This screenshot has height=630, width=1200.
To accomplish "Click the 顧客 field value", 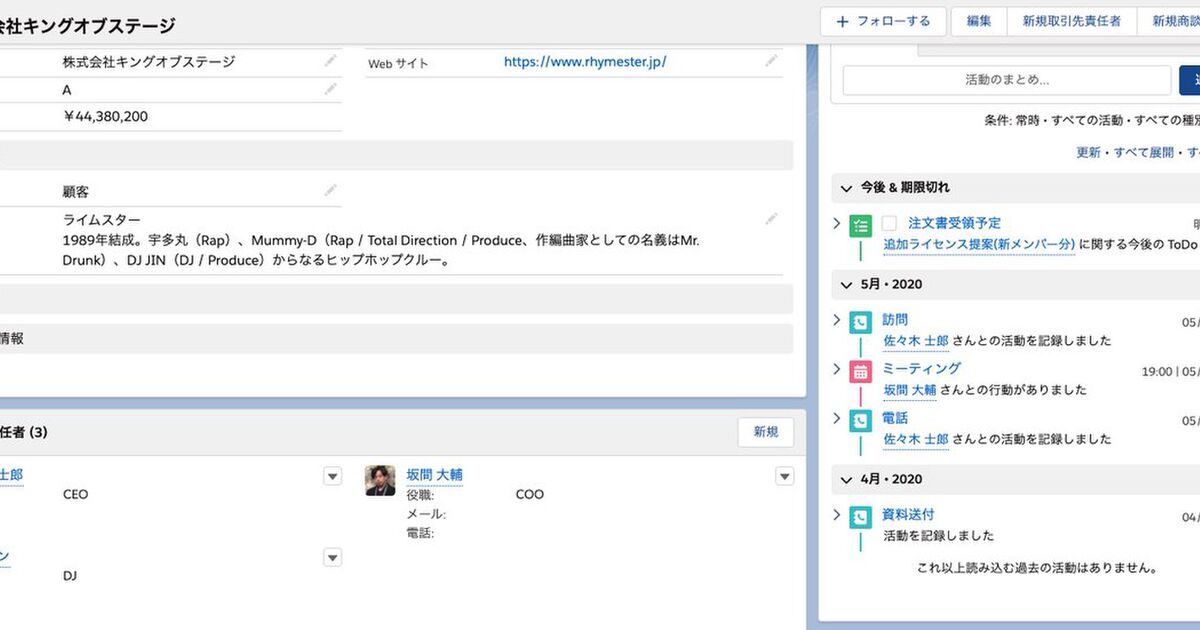I will [x=76, y=191].
